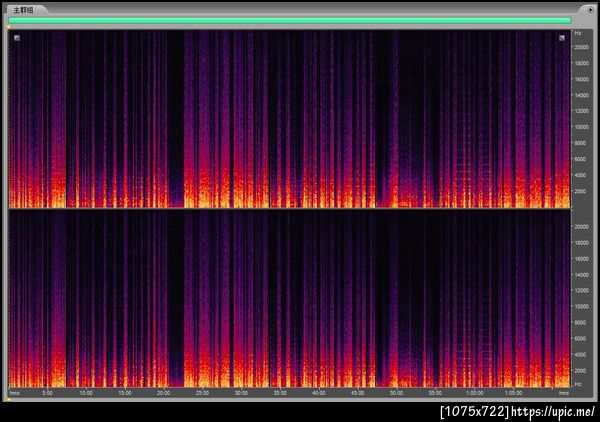Click the 15:00 mark on the time ruler
The height and width of the screenshot is (422, 600).
125,393
